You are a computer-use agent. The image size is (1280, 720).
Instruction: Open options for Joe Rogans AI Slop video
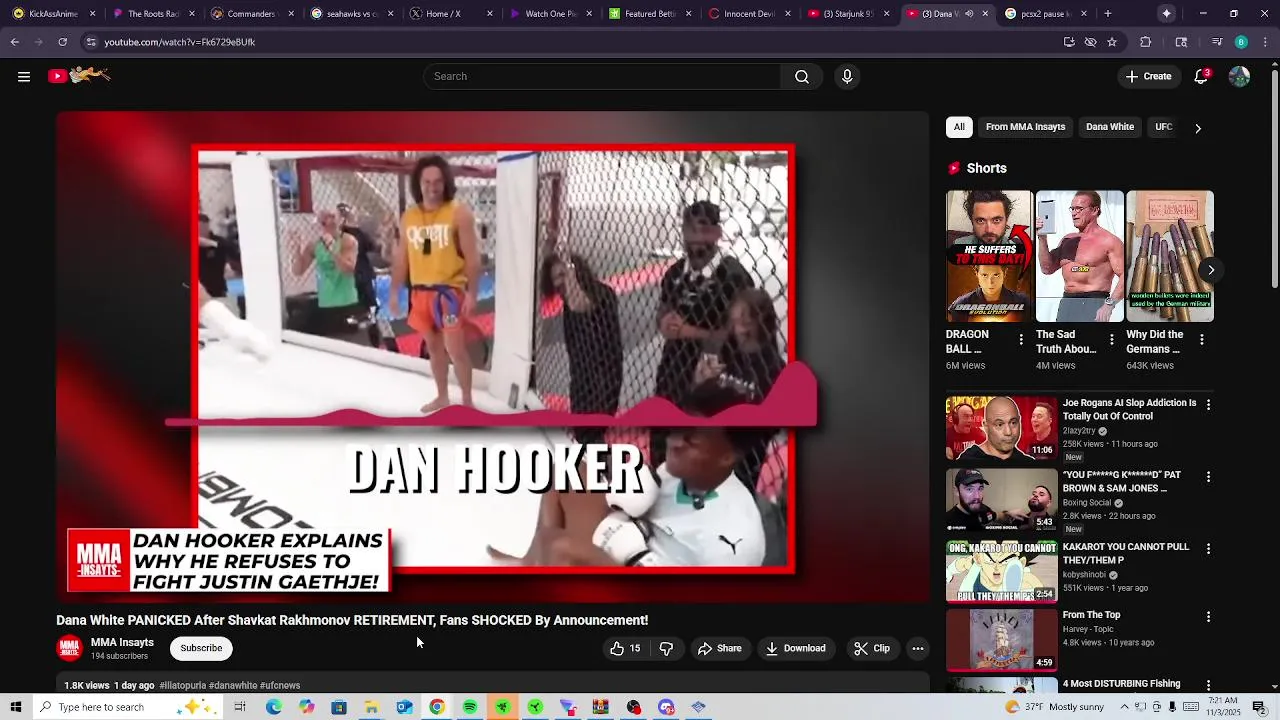(1208, 405)
